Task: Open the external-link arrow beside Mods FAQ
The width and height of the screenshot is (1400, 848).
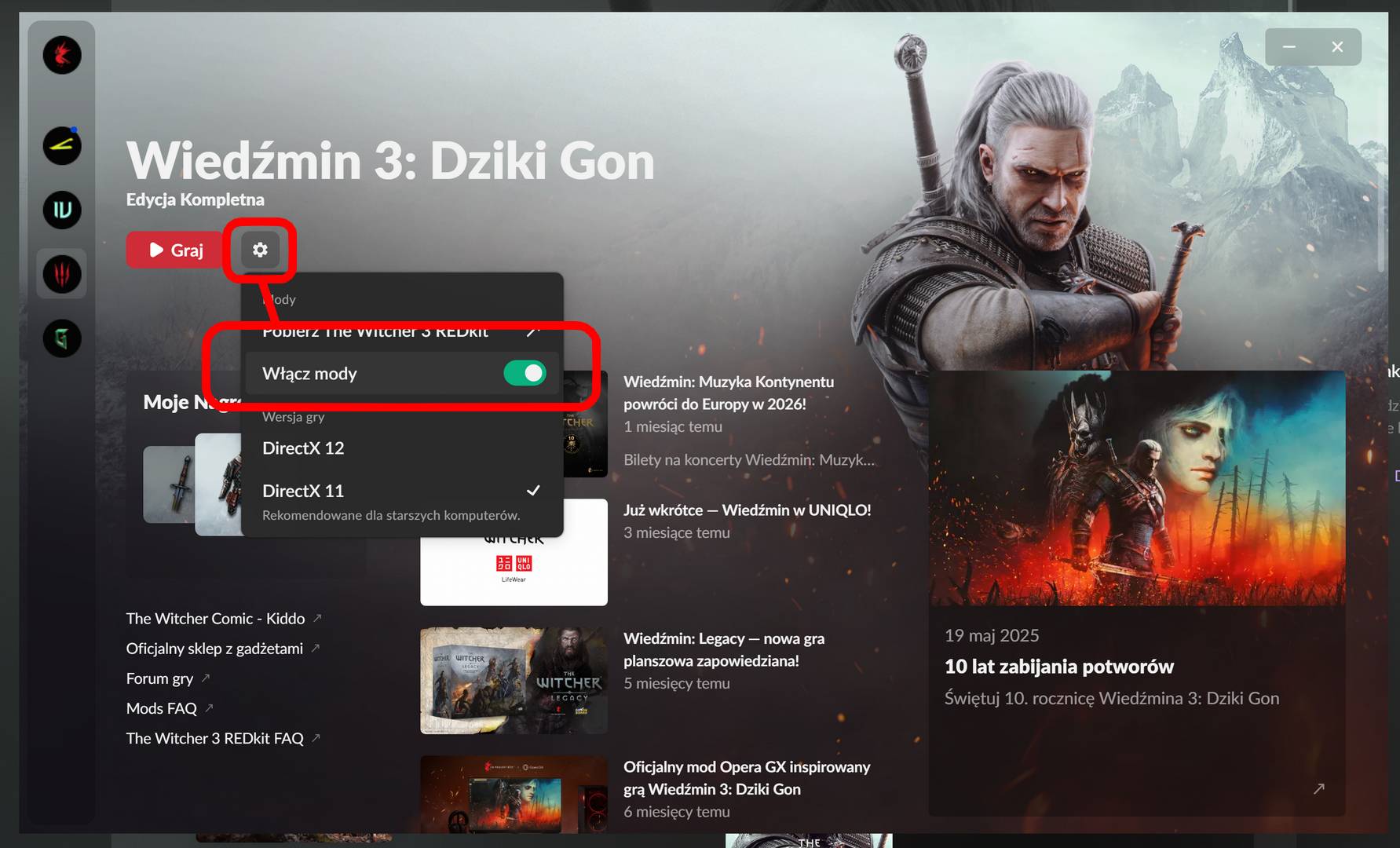Action: tap(208, 707)
